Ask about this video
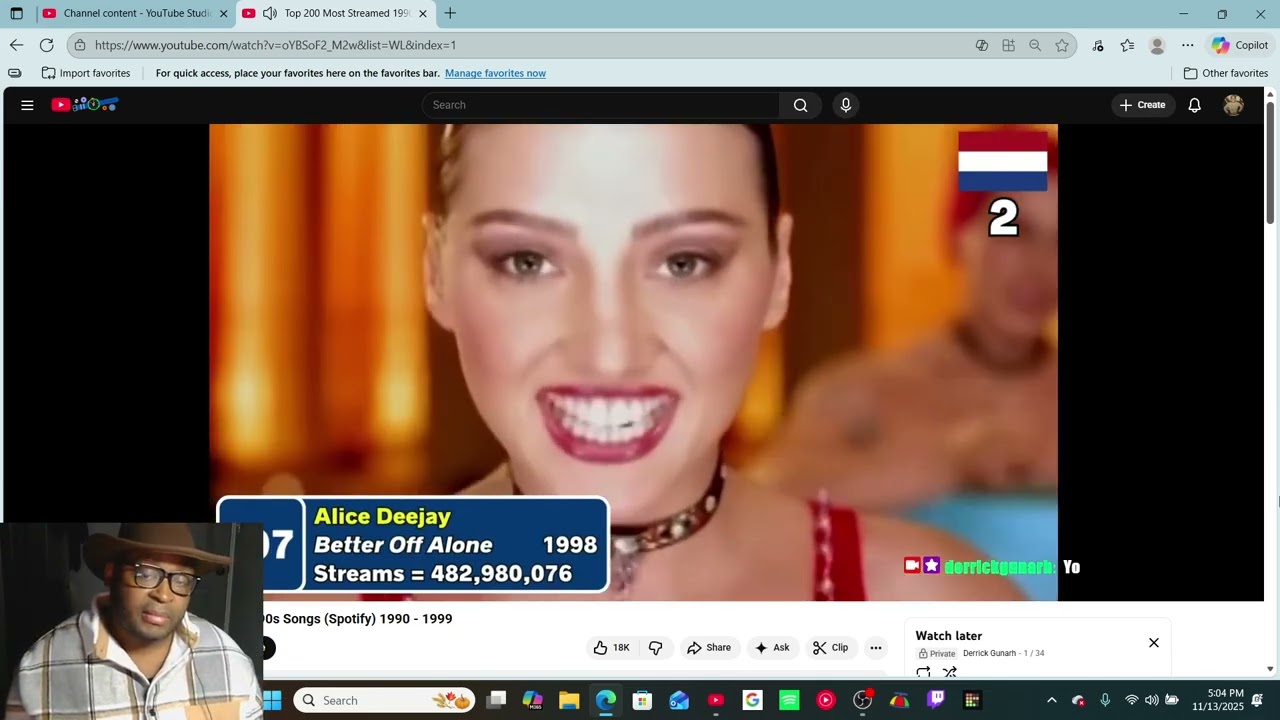This screenshot has width=1280, height=720. click(x=772, y=648)
